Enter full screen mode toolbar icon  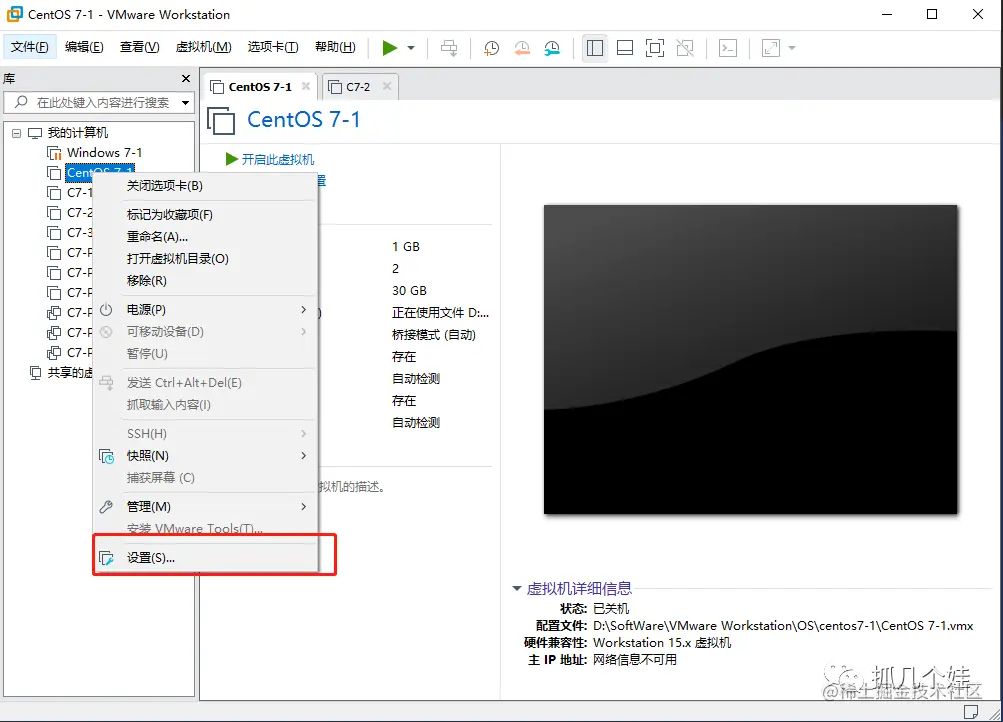(x=655, y=48)
